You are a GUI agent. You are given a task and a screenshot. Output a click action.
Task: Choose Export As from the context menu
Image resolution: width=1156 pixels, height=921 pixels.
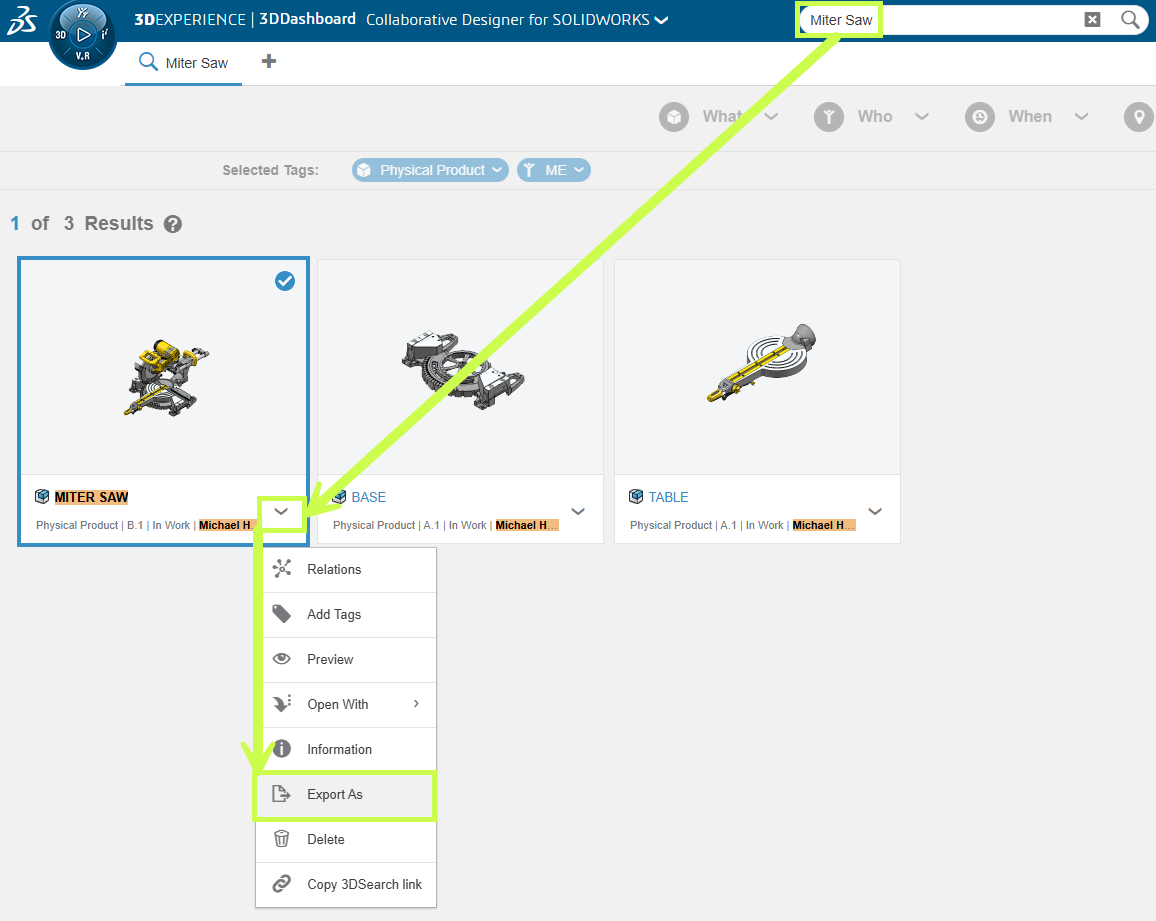click(346, 795)
